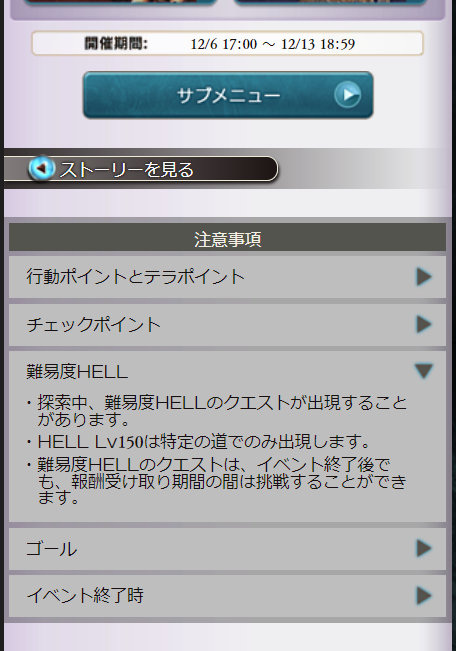Expand the チェックポイント section
This screenshot has width=456, height=651.
(x=227, y=324)
